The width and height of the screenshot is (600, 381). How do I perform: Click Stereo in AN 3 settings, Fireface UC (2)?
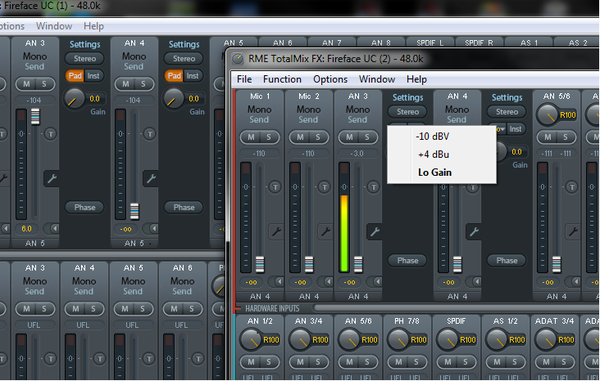coord(408,112)
